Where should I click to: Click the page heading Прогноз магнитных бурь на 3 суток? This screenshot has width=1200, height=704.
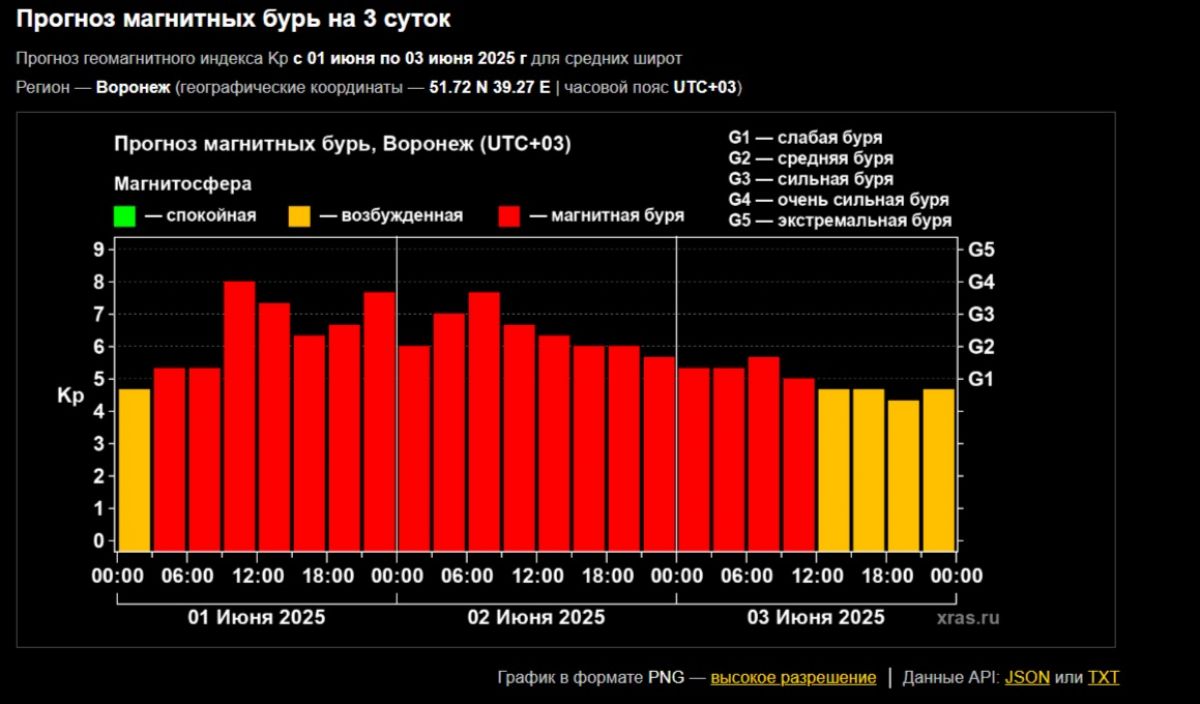pos(232,18)
